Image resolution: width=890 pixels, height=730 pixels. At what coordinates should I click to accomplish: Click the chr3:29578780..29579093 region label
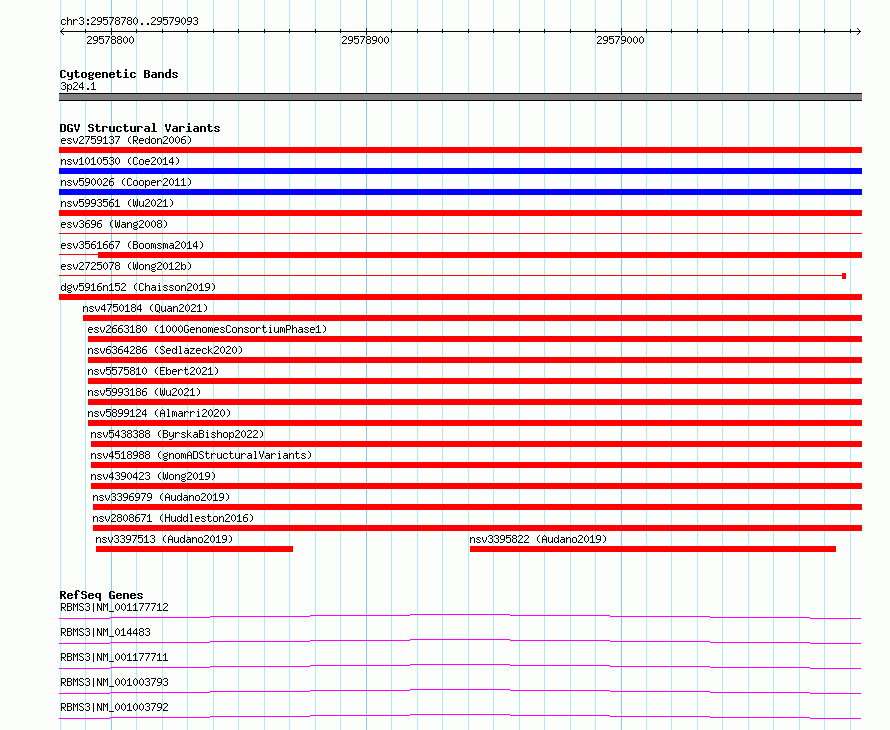129,21
